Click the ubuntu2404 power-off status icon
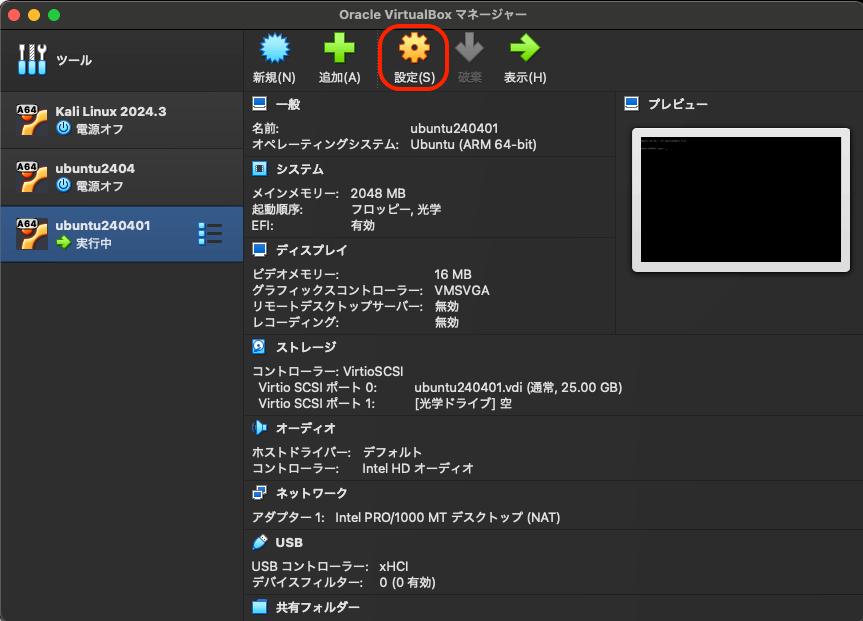Image resolution: width=863 pixels, height=621 pixels. 64,186
